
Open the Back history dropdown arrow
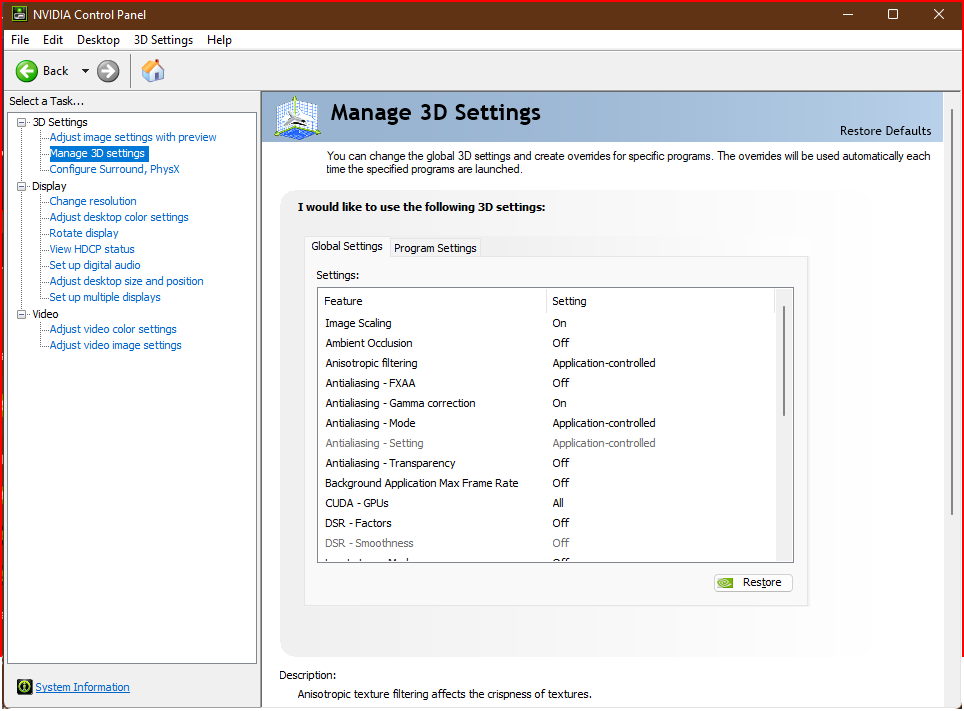(85, 71)
